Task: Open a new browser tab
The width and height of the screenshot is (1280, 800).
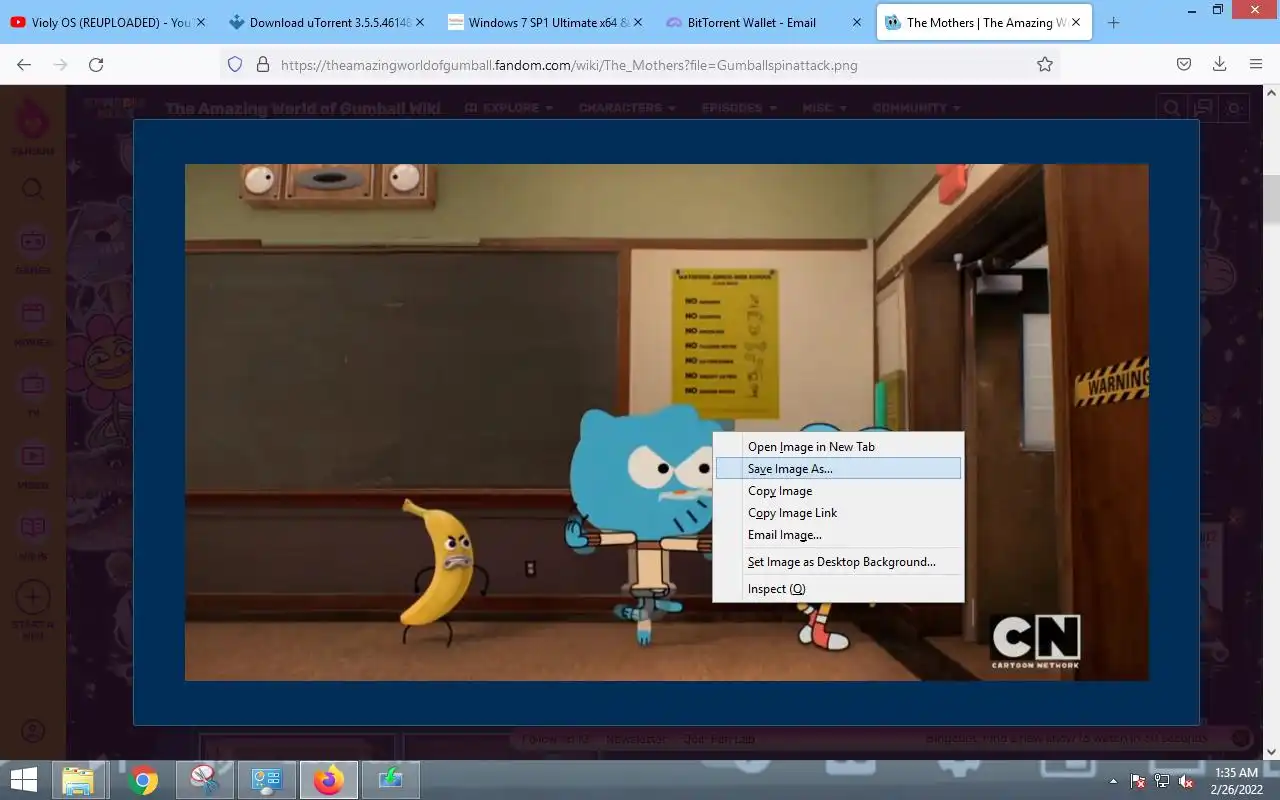Action: tap(1113, 22)
